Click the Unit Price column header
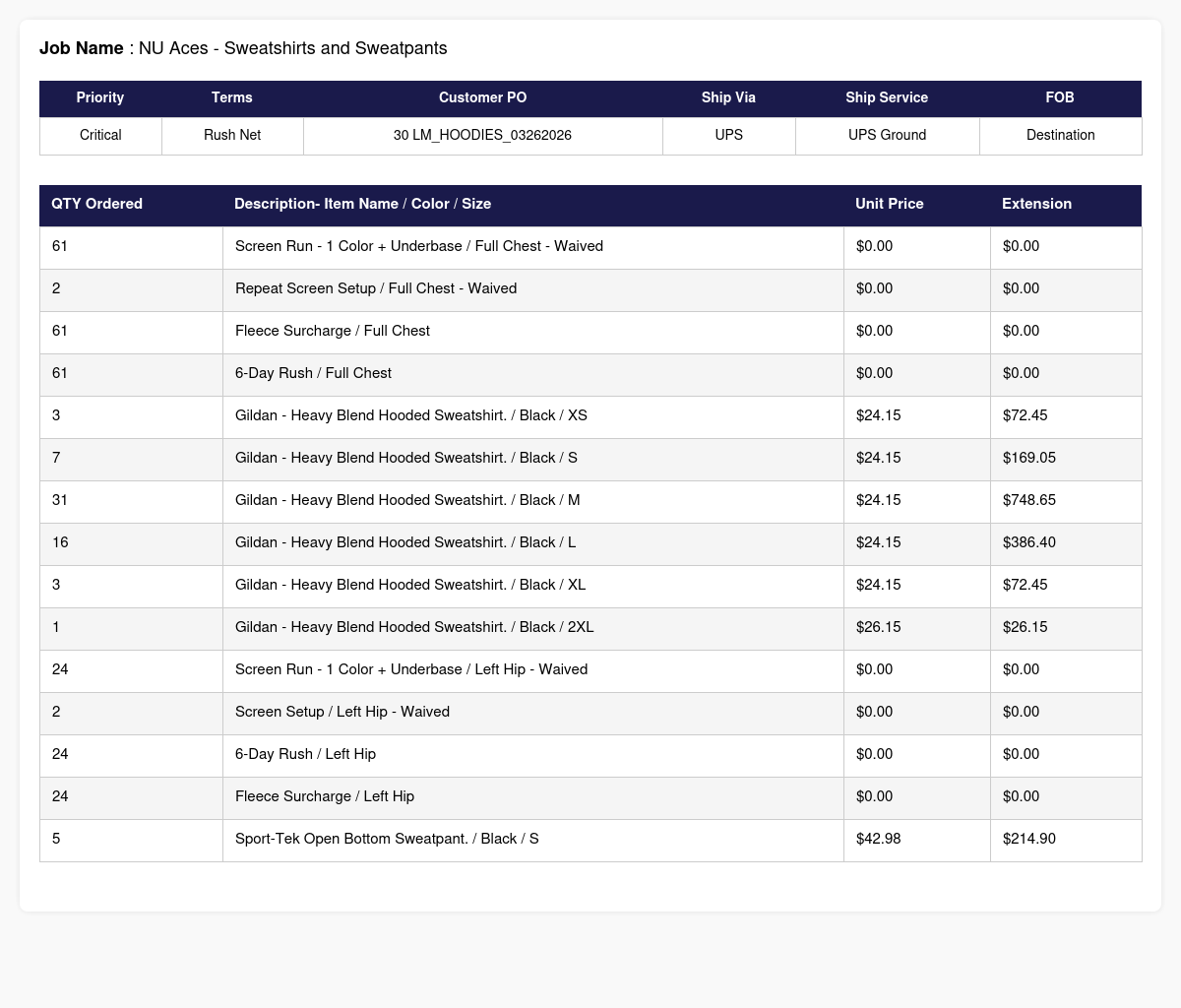The width and height of the screenshot is (1181, 1008). pyautogui.click(x=916, y=204)
